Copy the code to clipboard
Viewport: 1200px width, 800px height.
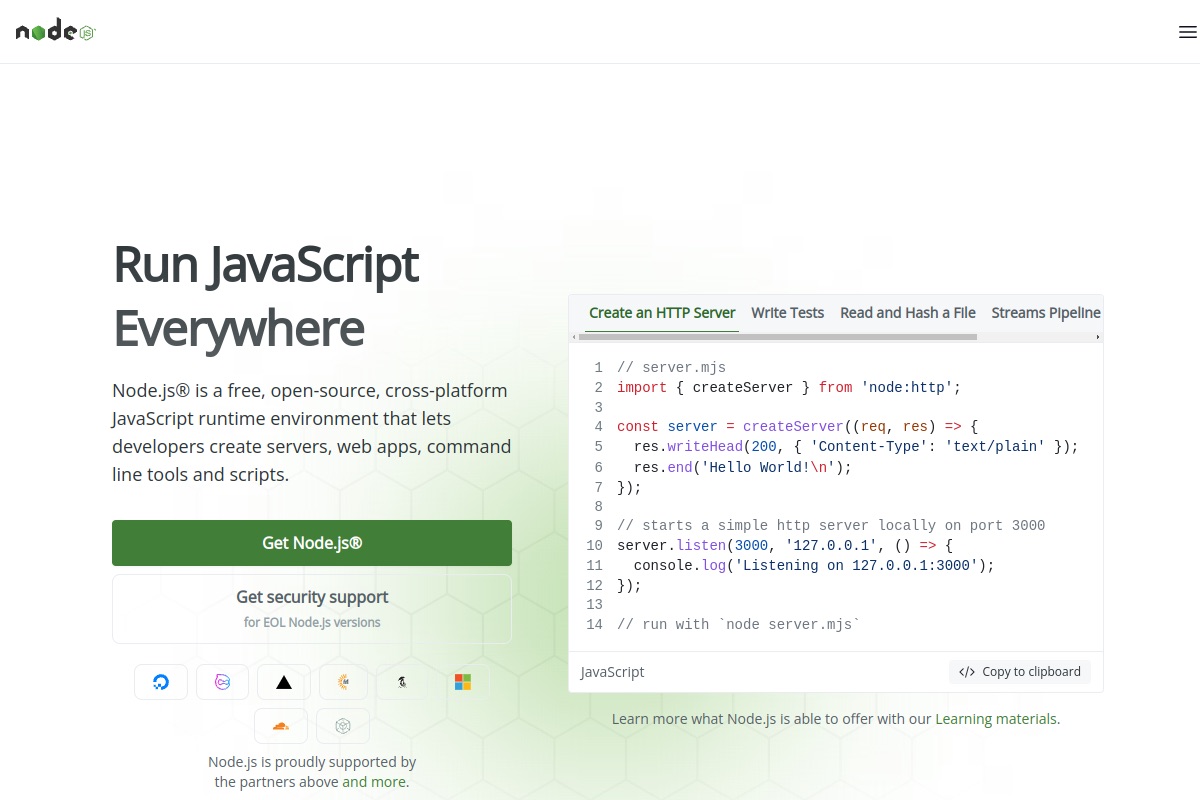tap(1020, 672)
